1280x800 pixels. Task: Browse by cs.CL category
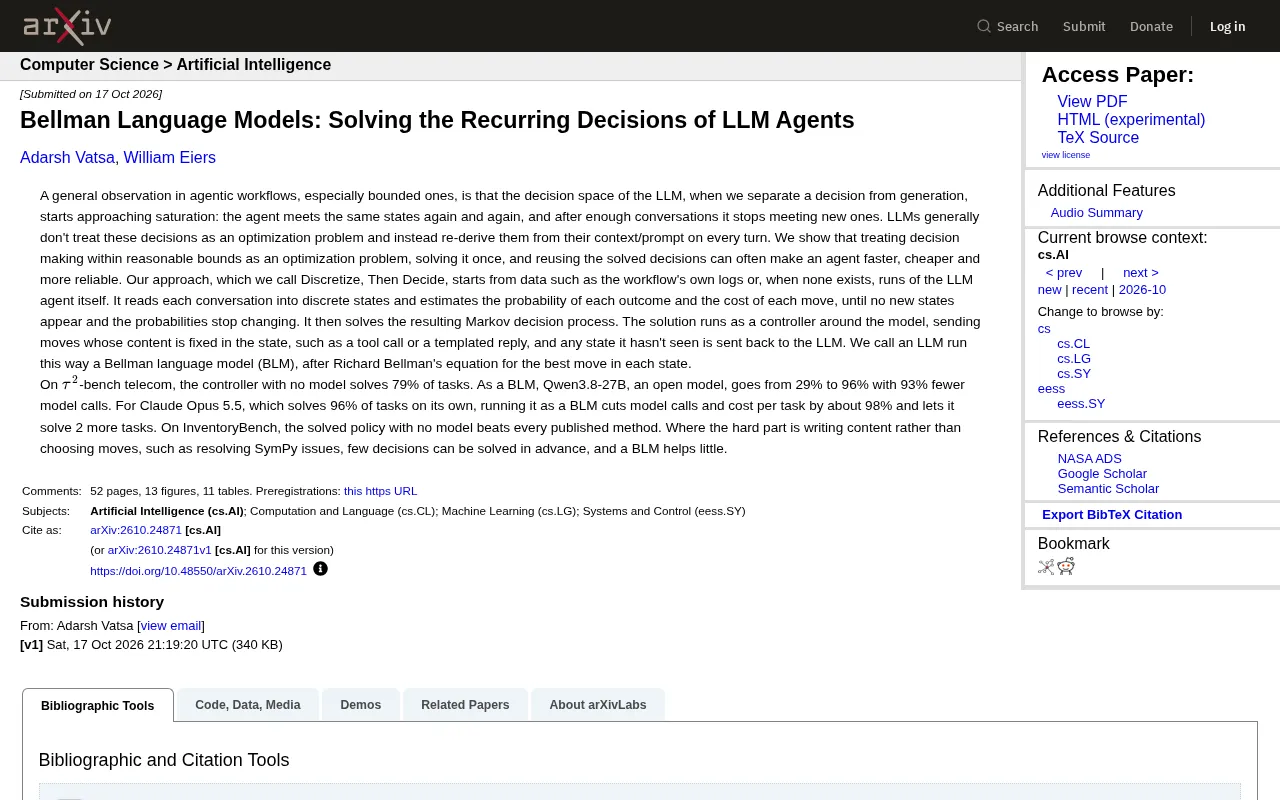coord(1074,344)
